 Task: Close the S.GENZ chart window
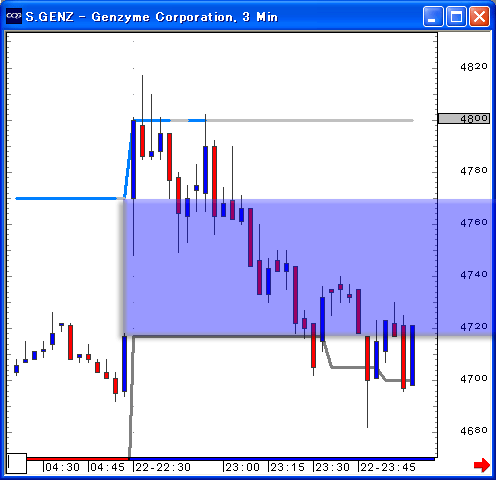(x=479, y=16)
